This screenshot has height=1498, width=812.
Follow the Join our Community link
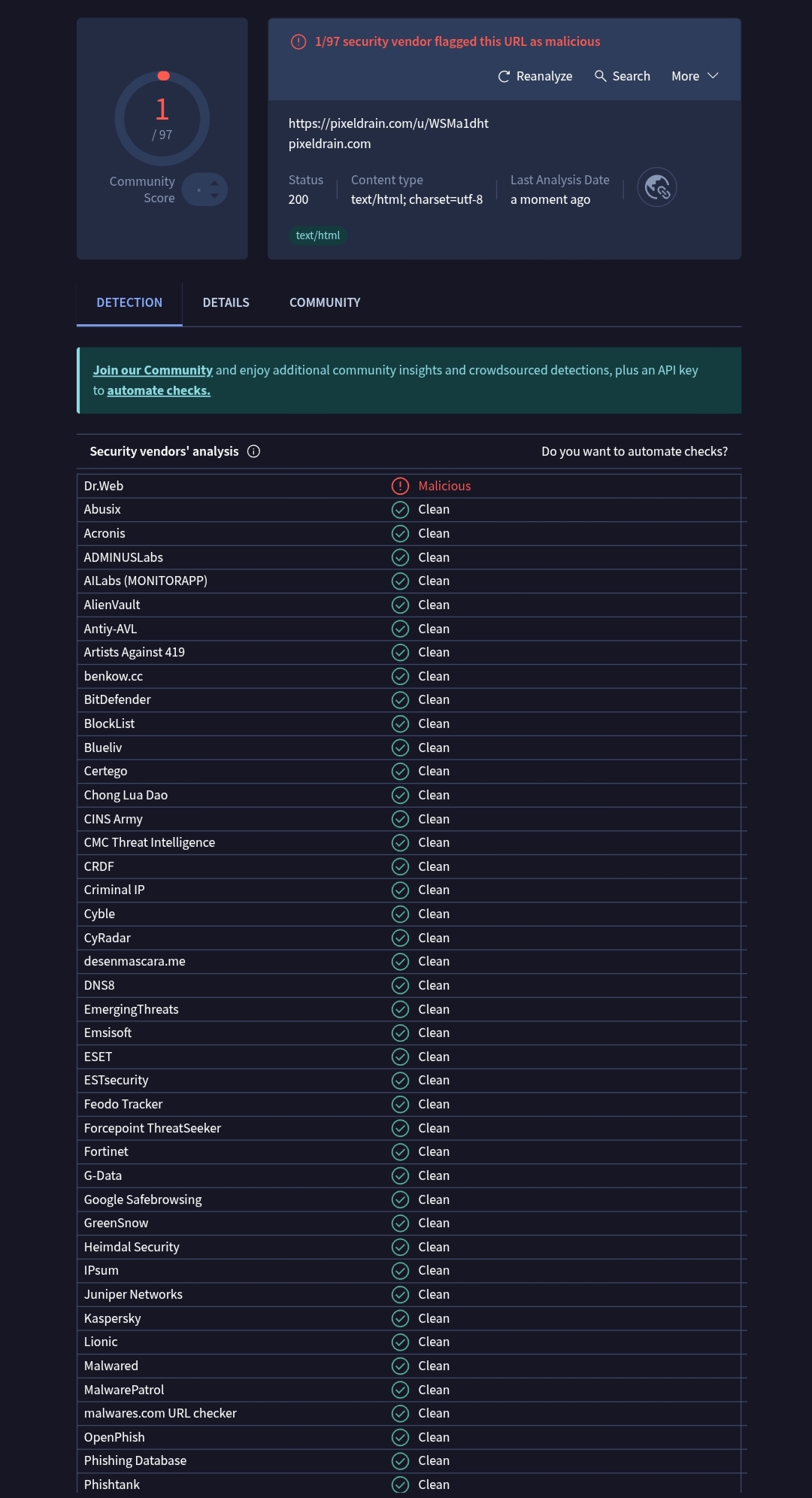pyautogui.click(x=153, y=370)
